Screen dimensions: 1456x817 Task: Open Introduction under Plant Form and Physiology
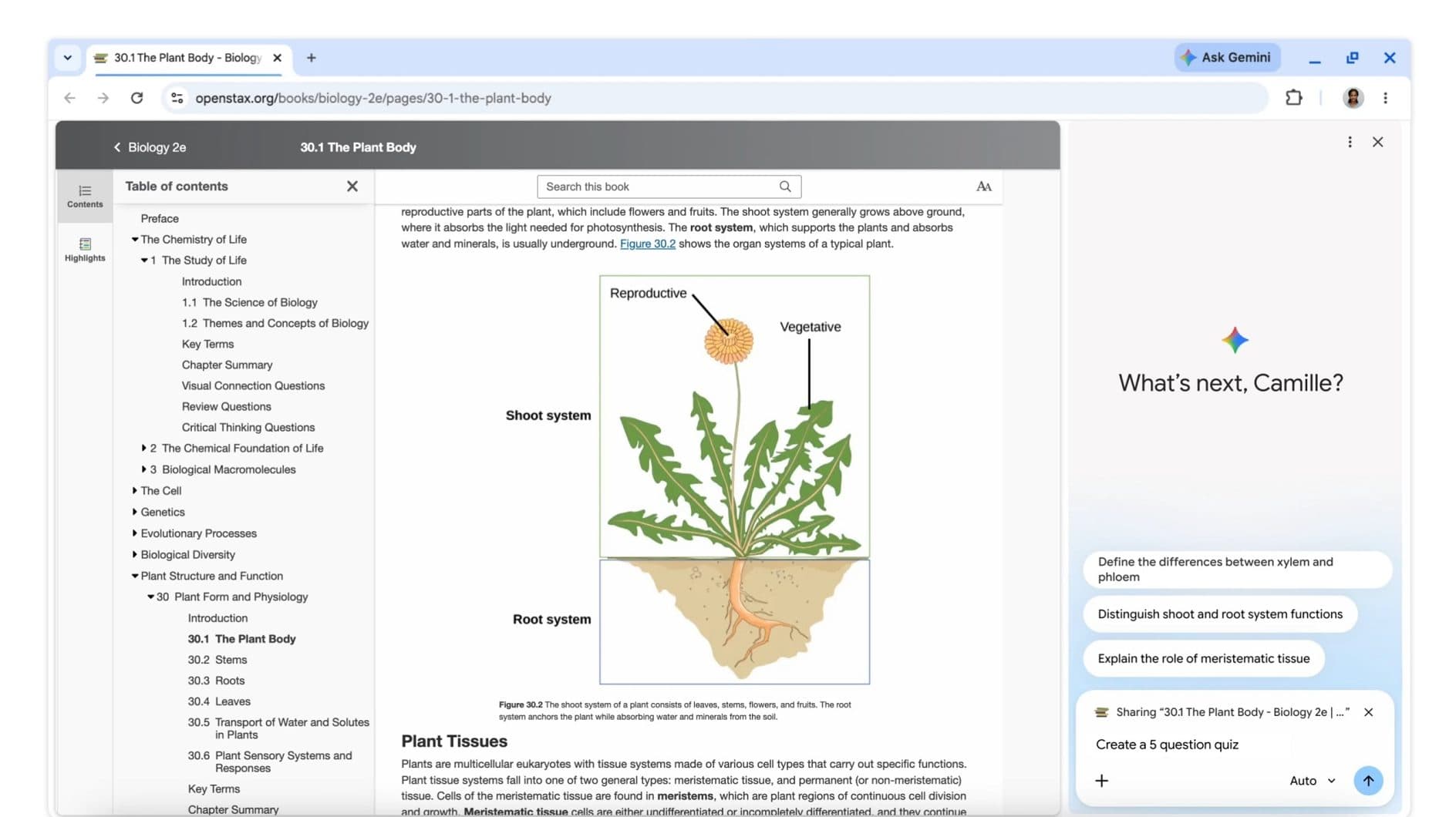[217, 618]
